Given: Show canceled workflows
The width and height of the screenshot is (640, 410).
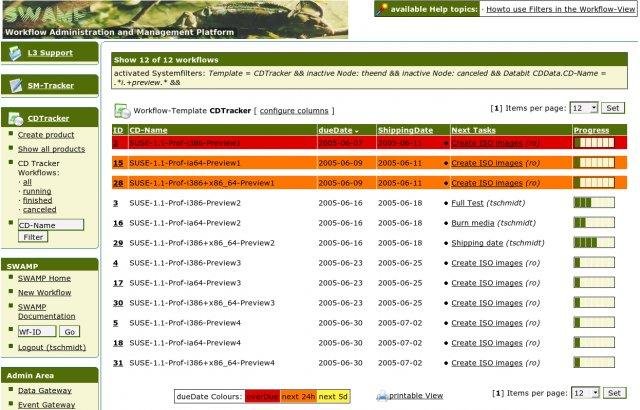Looking at the screenshot, I should 40,210.
